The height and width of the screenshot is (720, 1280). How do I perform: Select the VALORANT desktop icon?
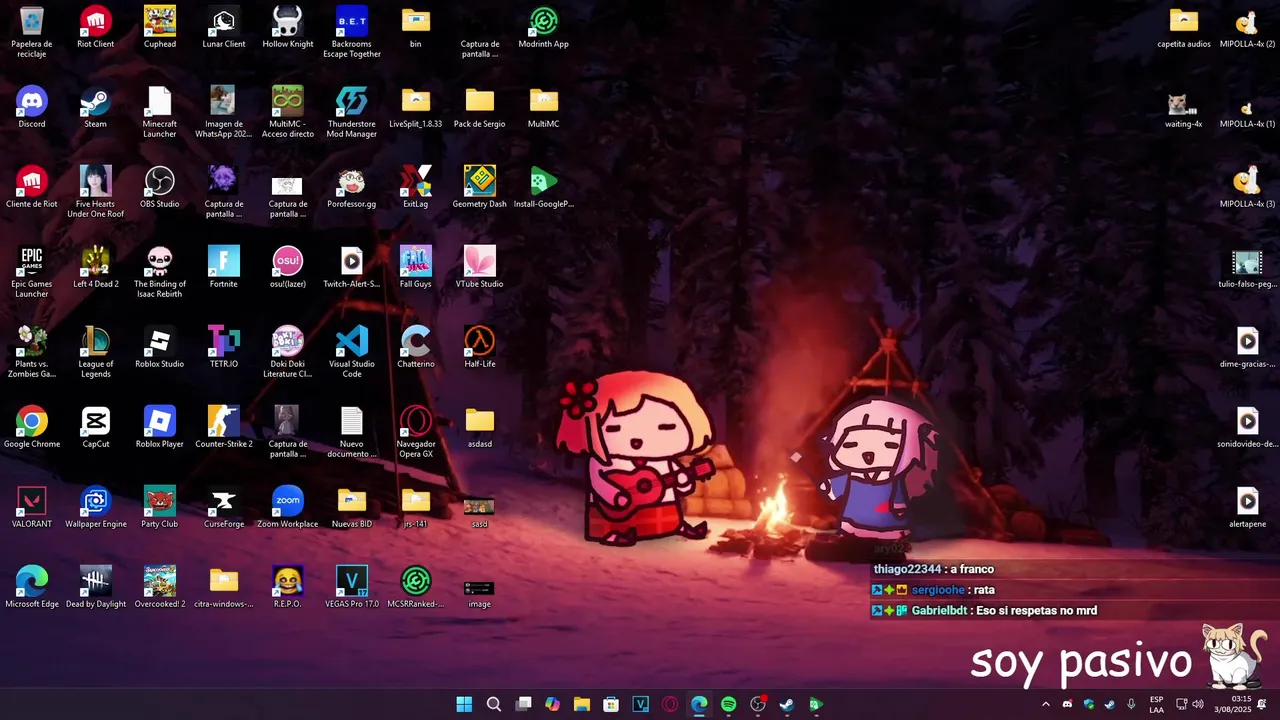[32, 507]
